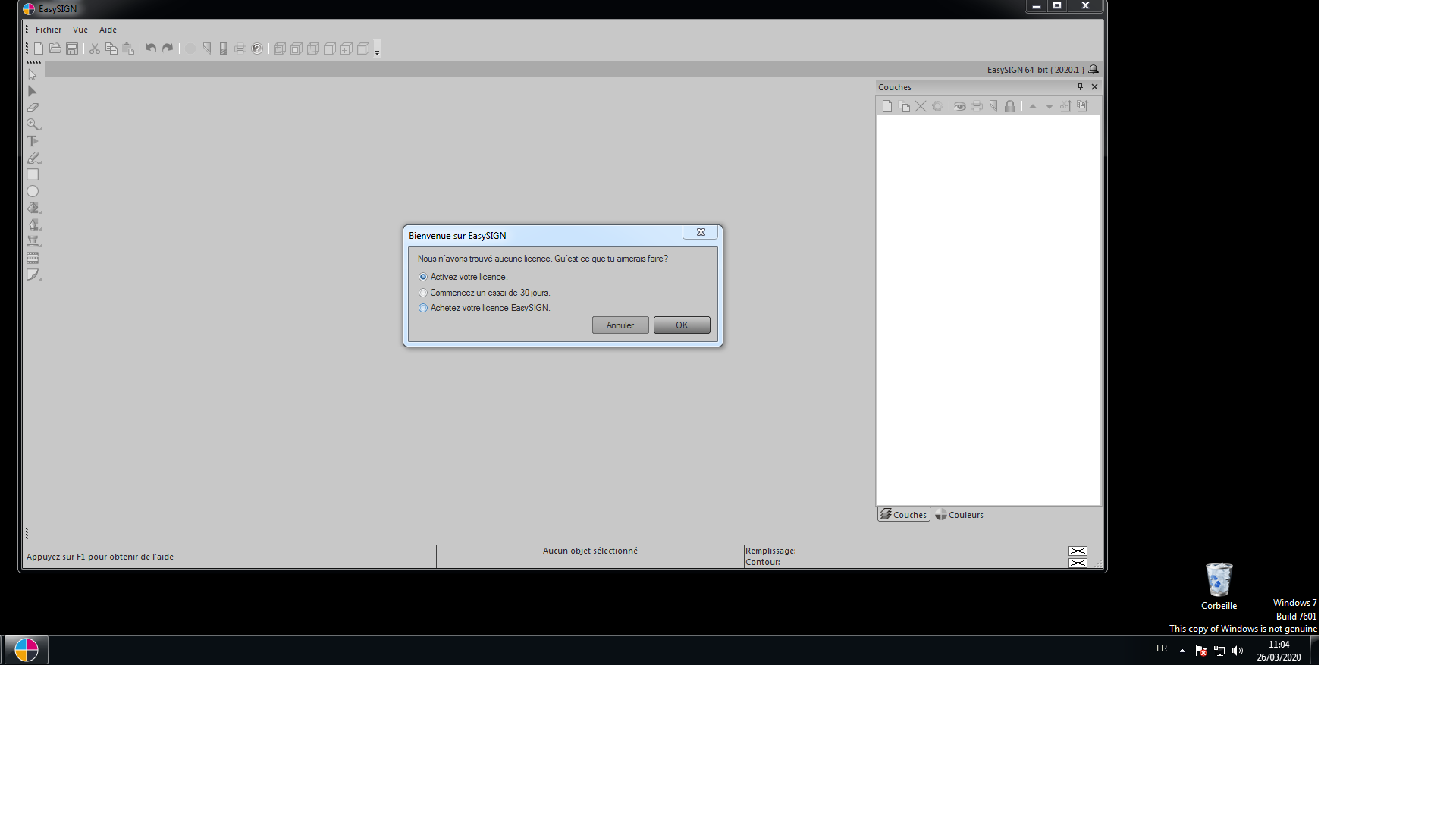This screenshot has width=1456, height=819.
Task: Click the Cut scissors icon
Action: click(x=95, y=49)
